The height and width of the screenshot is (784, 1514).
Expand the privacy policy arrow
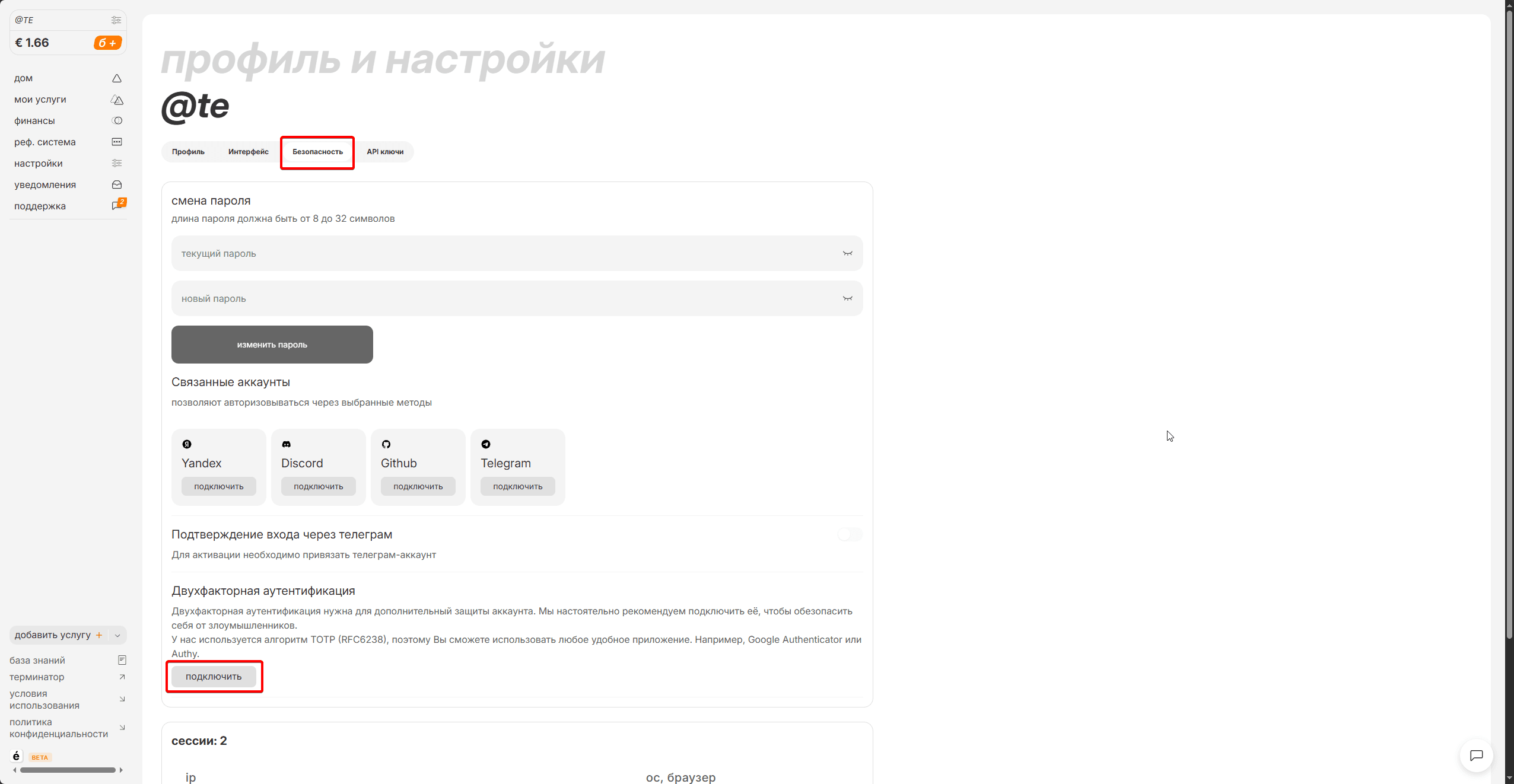[122, 728]
